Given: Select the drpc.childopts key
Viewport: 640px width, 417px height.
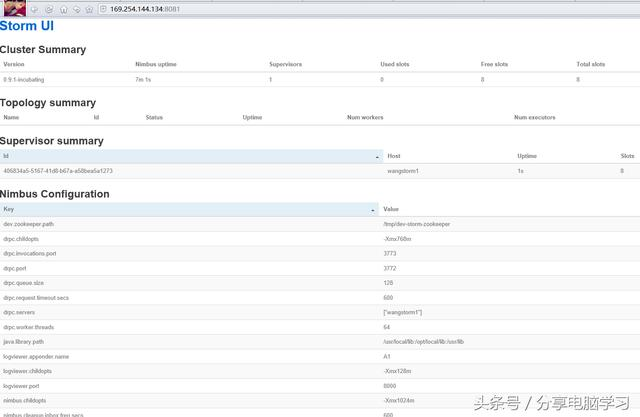Looking at the screenshot, I should pyautogui.click(x=21, y=239).
